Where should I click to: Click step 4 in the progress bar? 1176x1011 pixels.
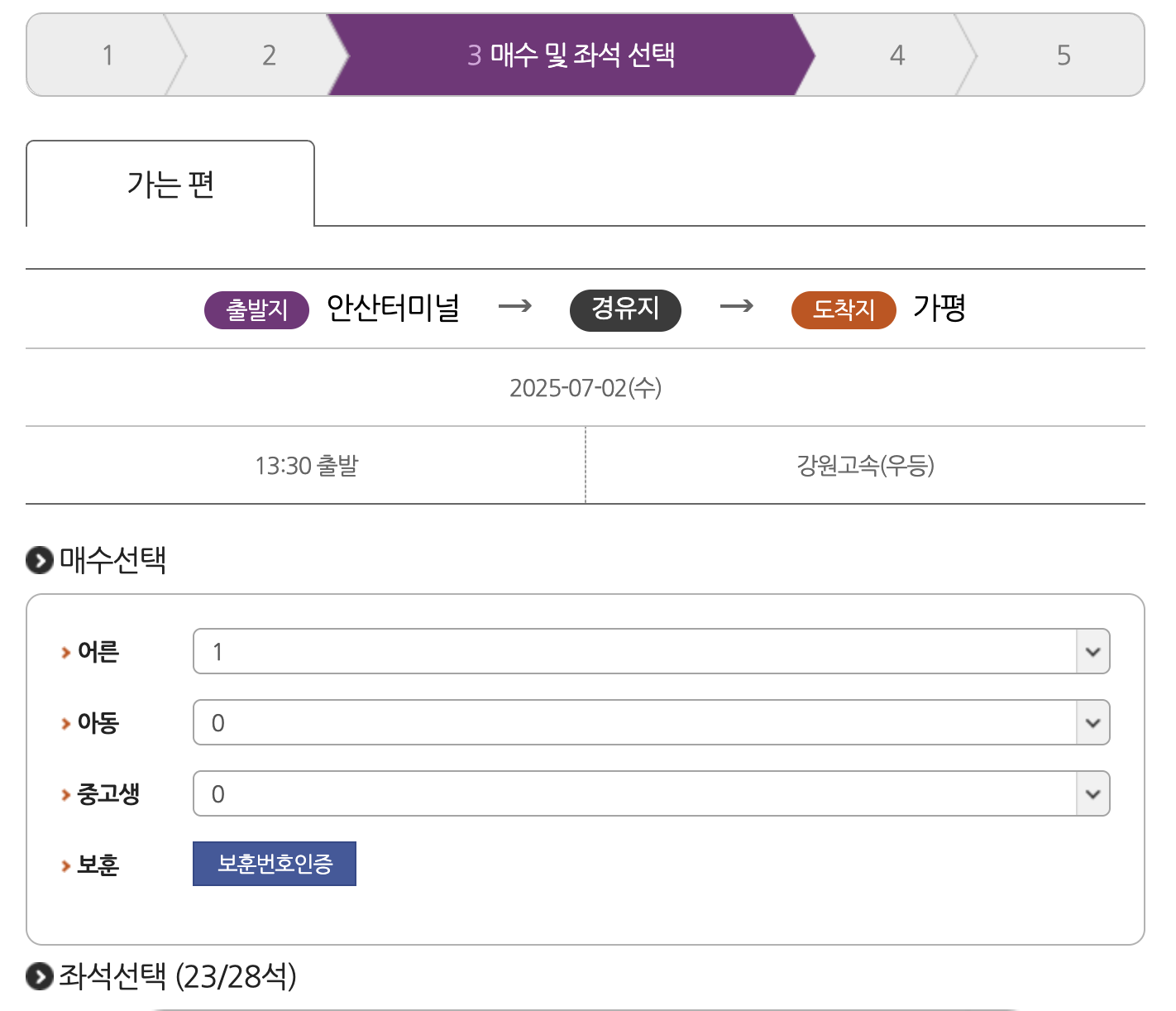(897, 55)
